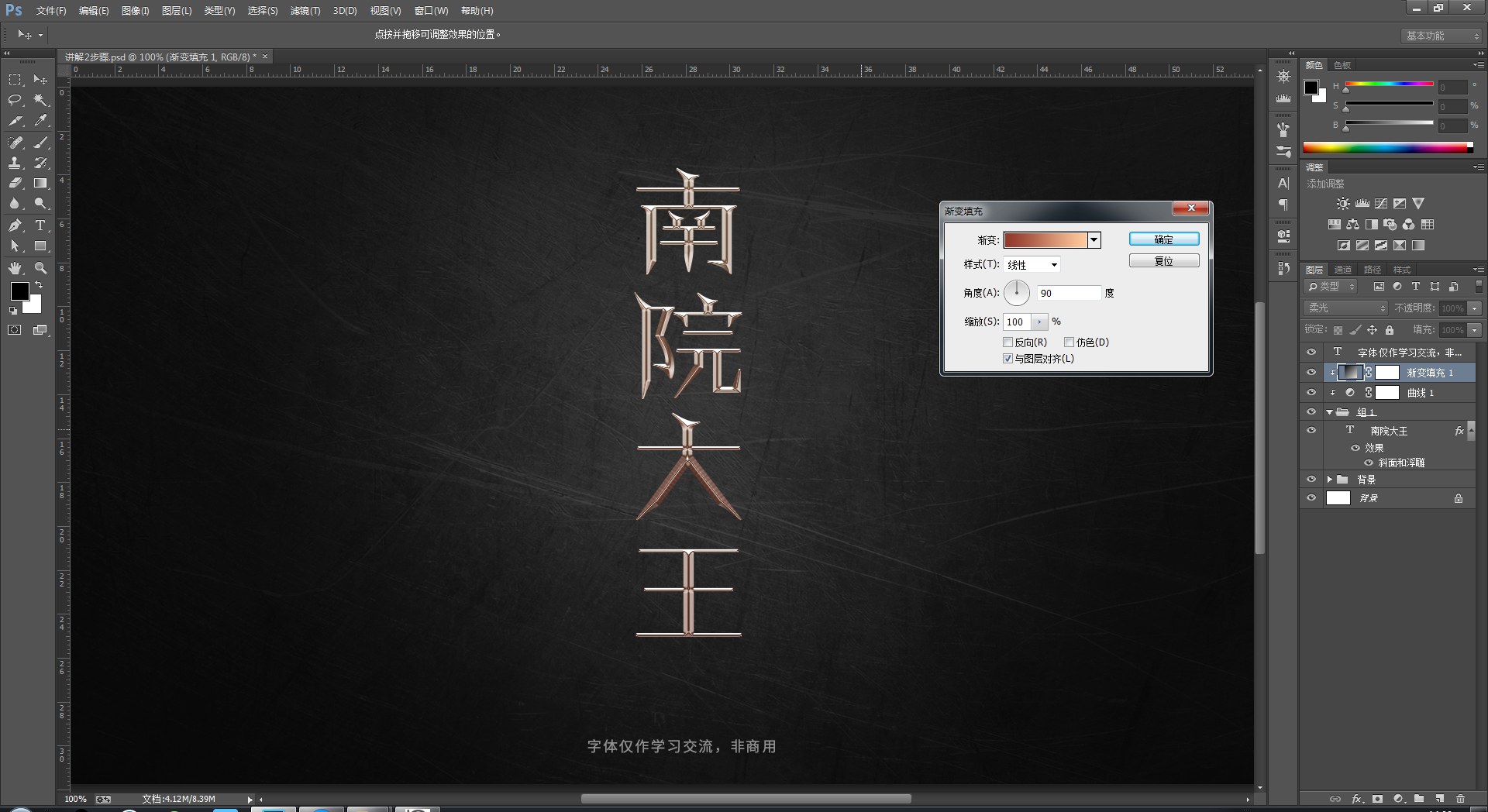
Task: Click the angle value input field
Action: 1069,293
